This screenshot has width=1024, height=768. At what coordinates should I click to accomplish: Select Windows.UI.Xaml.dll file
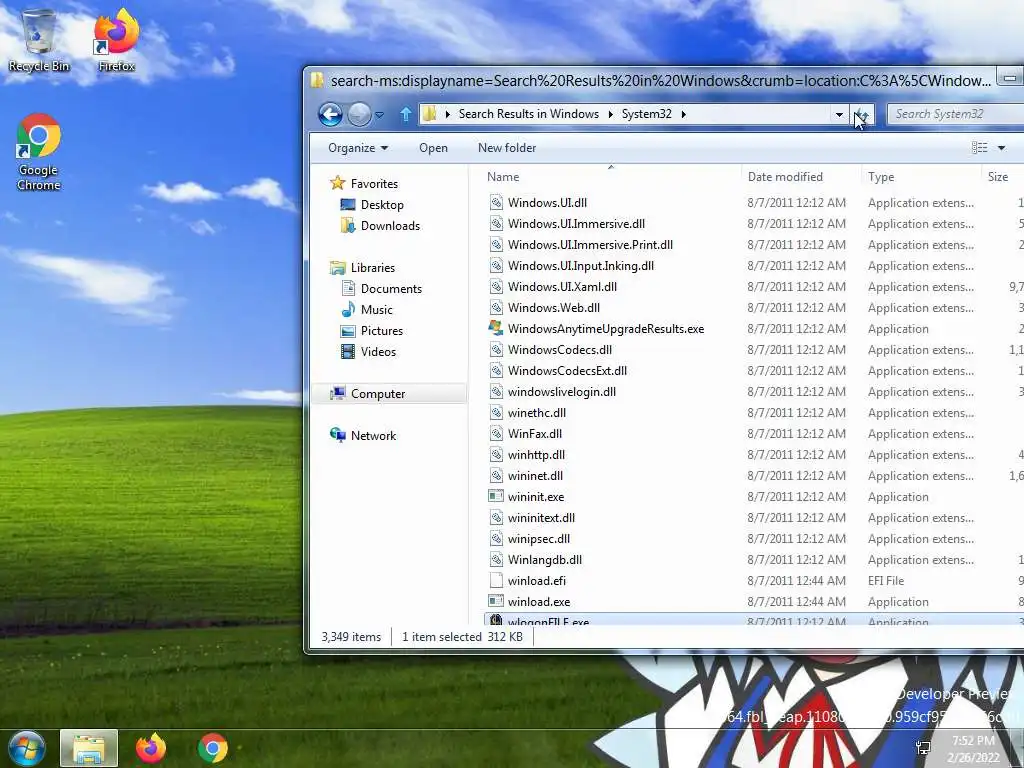pyautogui.click(x=562, y=287)
